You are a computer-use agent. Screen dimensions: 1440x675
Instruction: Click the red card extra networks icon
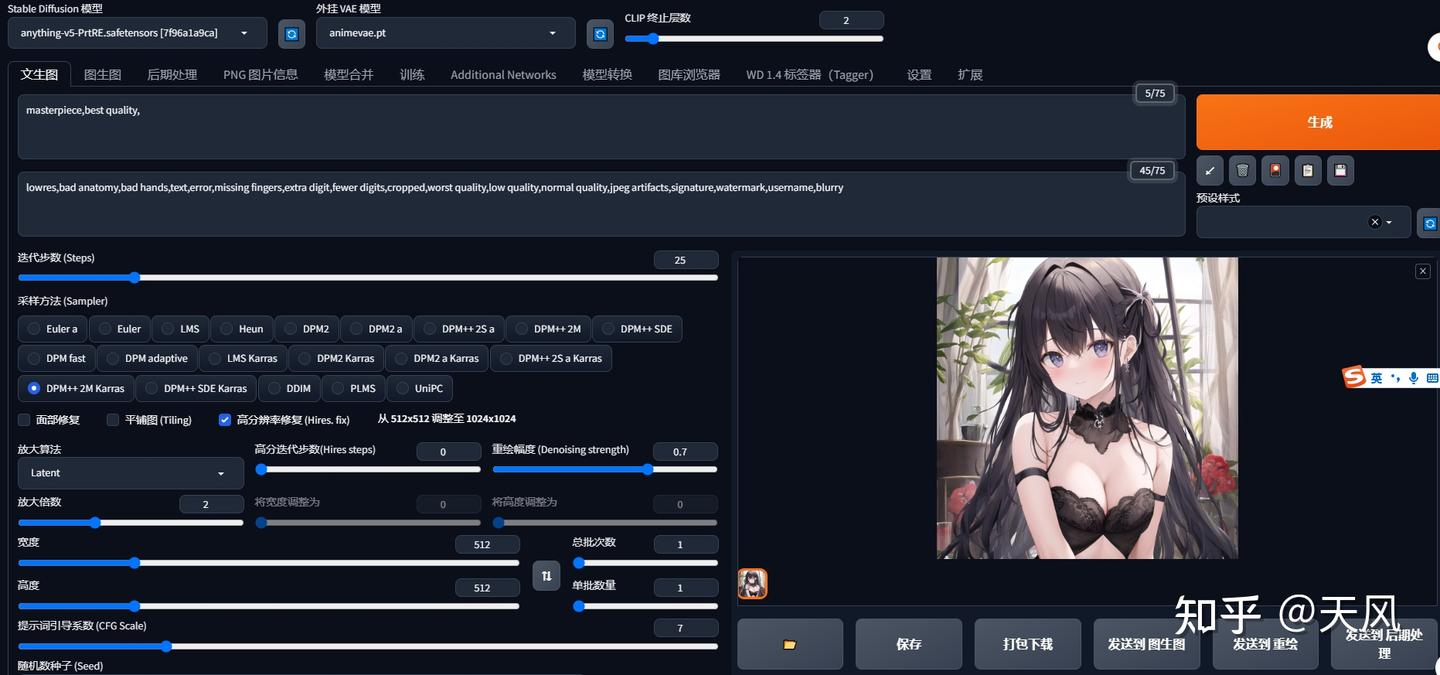(1275, 171)
